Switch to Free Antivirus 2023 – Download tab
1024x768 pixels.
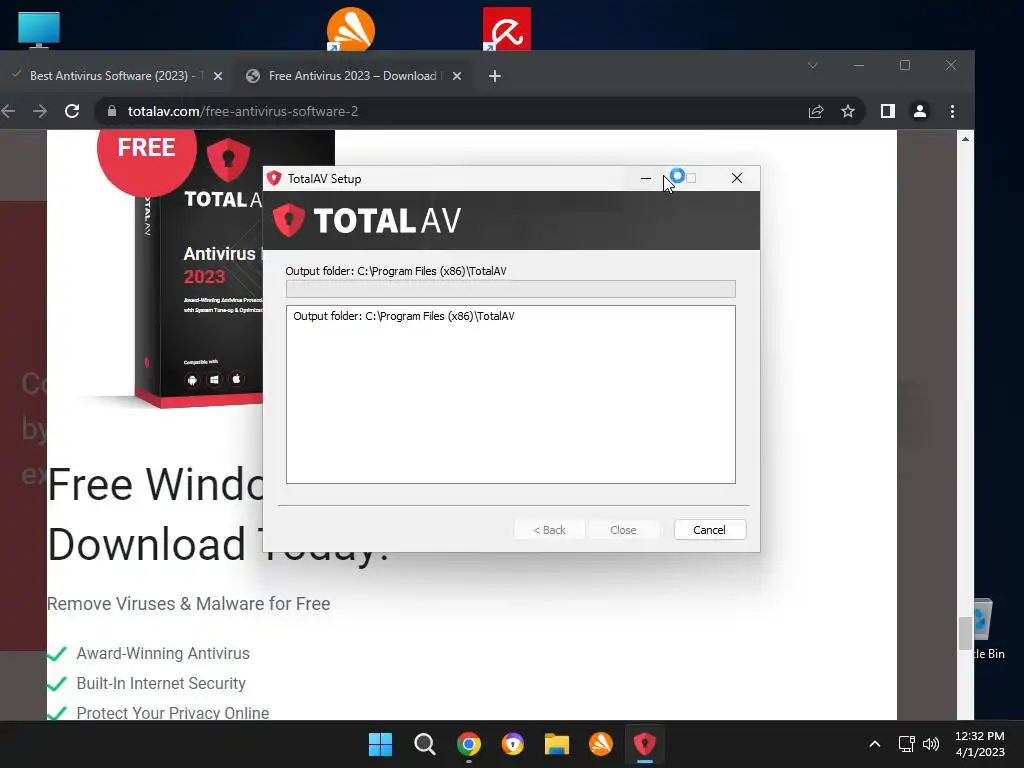tap(353, 76)
